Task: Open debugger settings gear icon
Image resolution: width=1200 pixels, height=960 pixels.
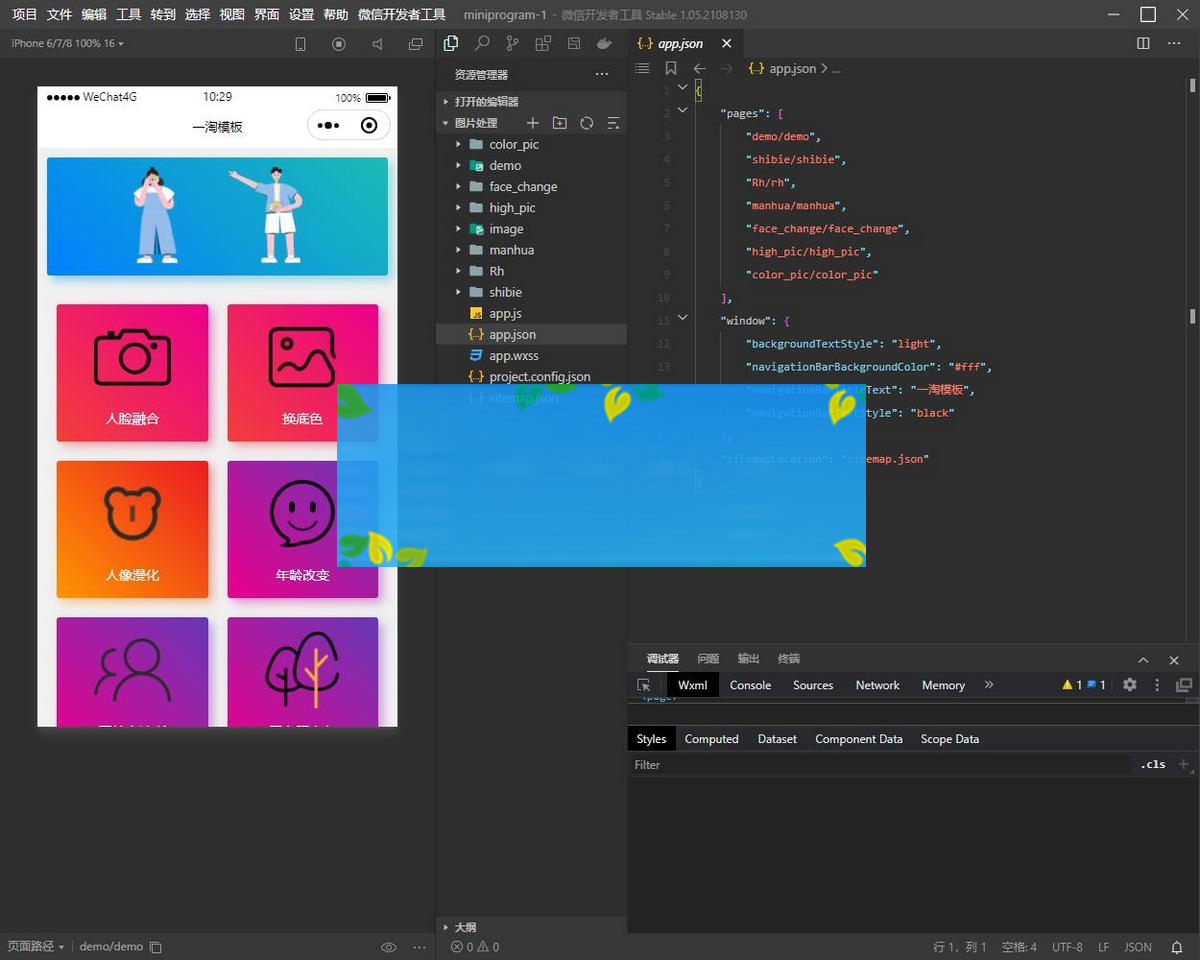Action: click(1130, 685)
